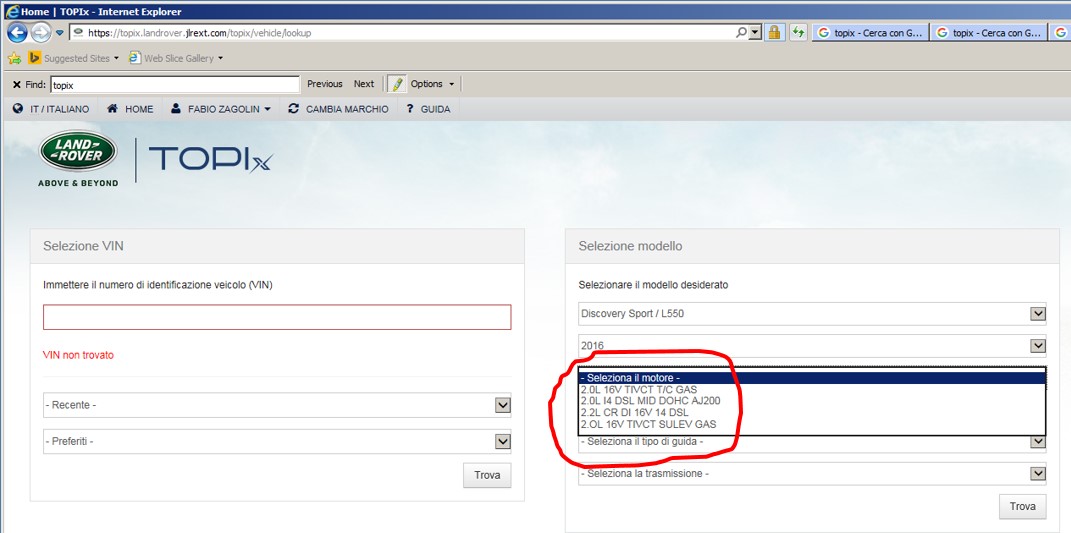The height and width of the screenshot is (533, 1071).
Task: Select engine 2.OL 16V TIVCT SULEV GAS
Action: (x=812, y=424)
